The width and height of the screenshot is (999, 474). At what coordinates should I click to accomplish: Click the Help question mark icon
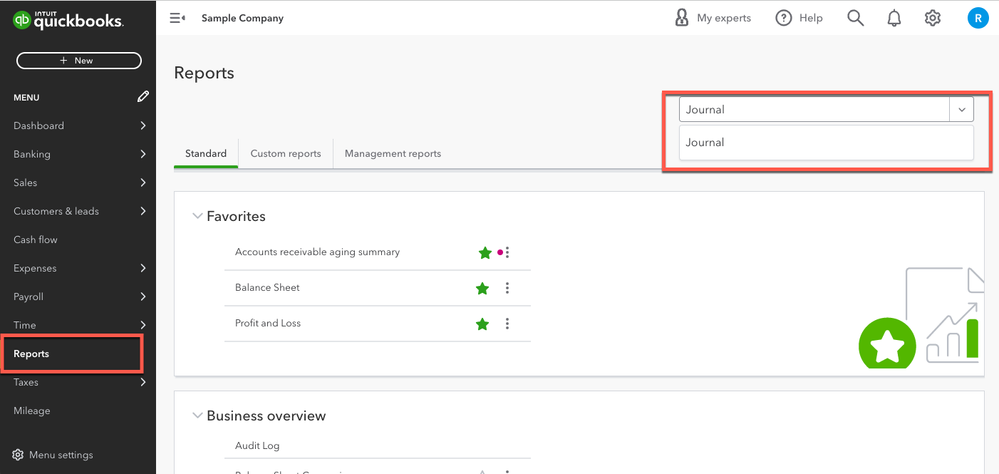click(x=784, y=18)
